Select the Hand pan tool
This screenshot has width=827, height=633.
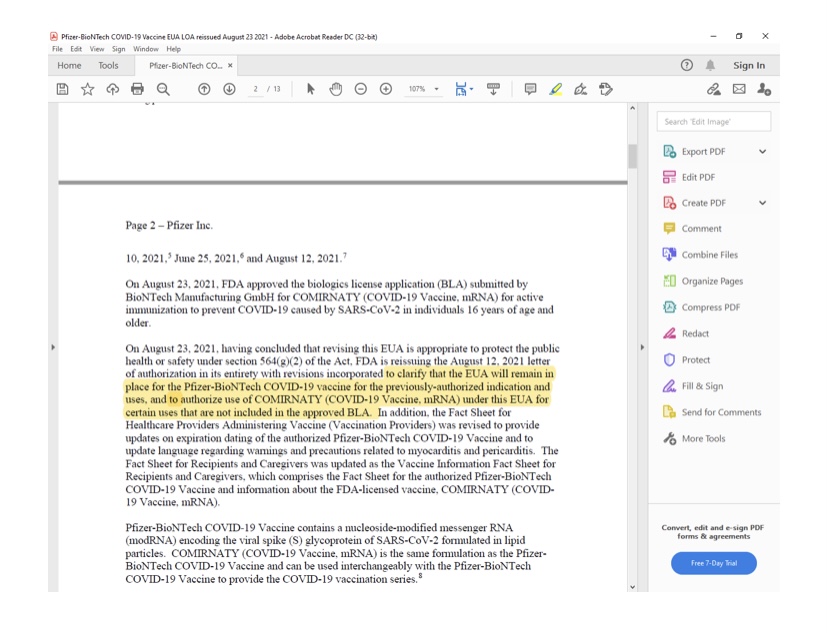[335, 89]
